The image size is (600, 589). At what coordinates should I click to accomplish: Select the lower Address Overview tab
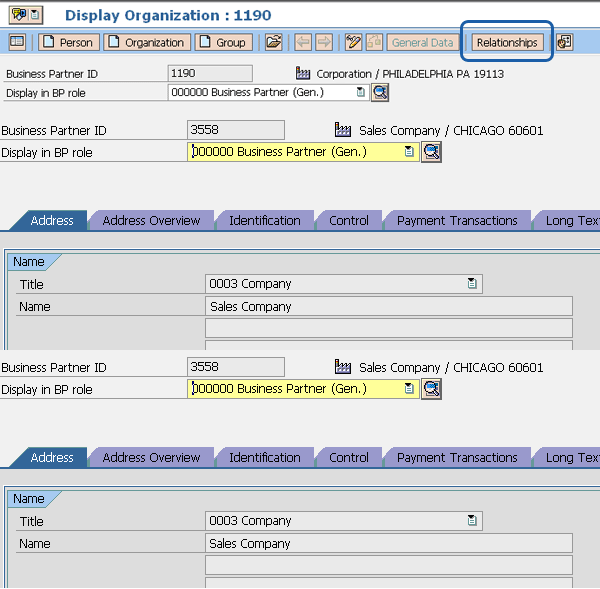151,457
